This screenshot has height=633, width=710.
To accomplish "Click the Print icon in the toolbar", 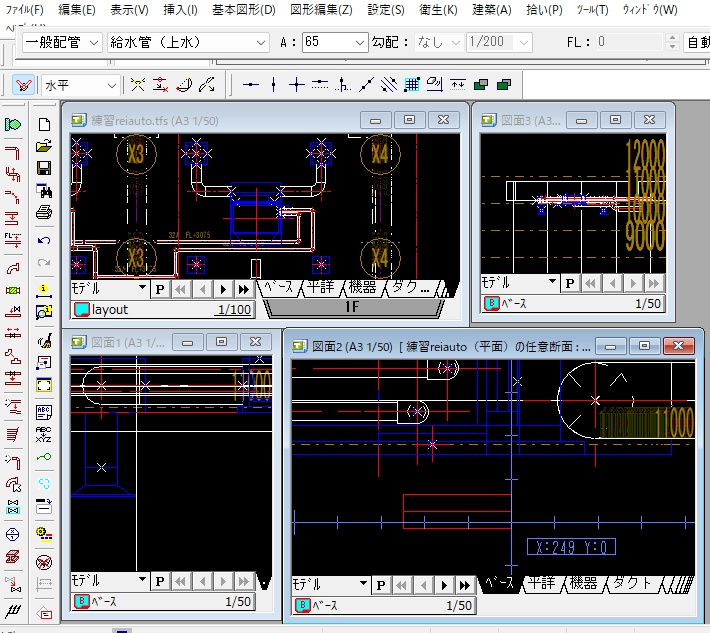I will 43,213.
